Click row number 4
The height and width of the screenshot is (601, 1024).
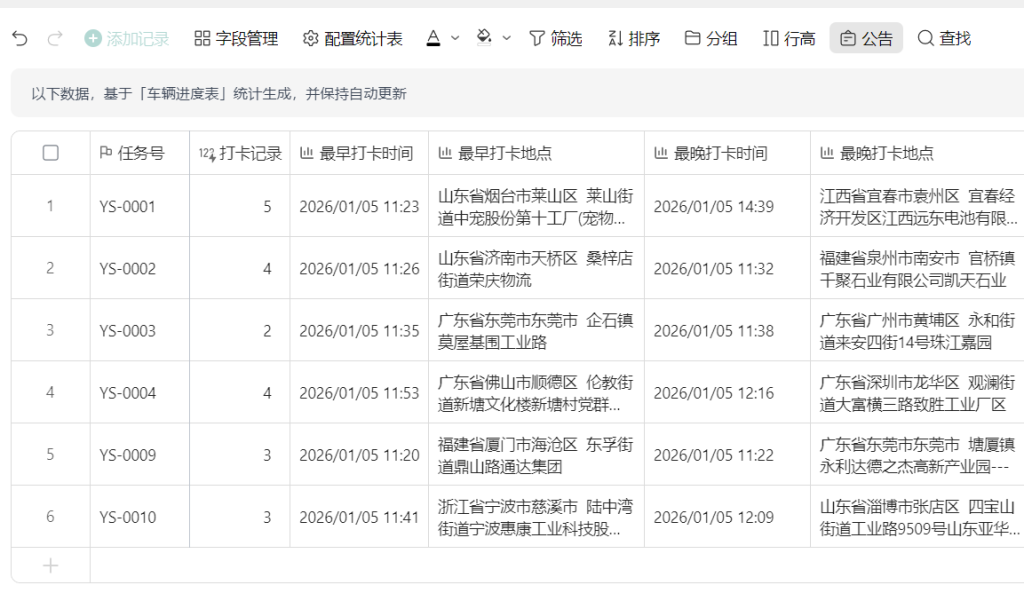50,393
